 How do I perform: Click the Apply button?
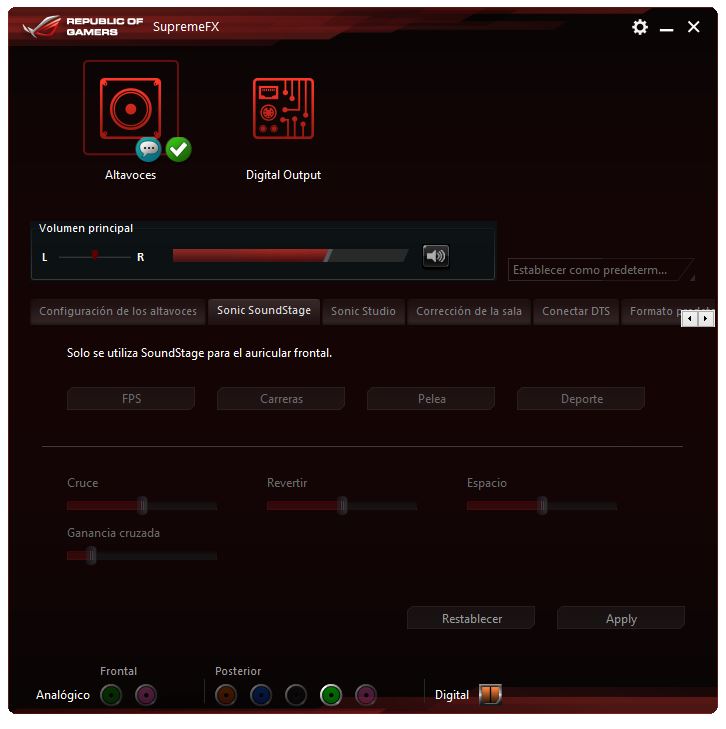(x=621, y=619)
